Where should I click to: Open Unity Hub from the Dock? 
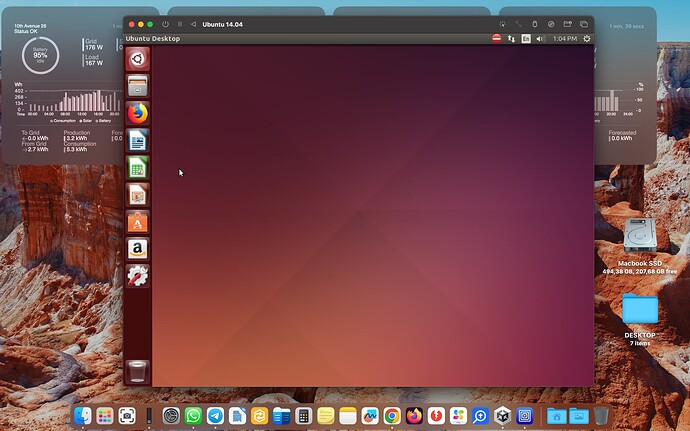503,416
